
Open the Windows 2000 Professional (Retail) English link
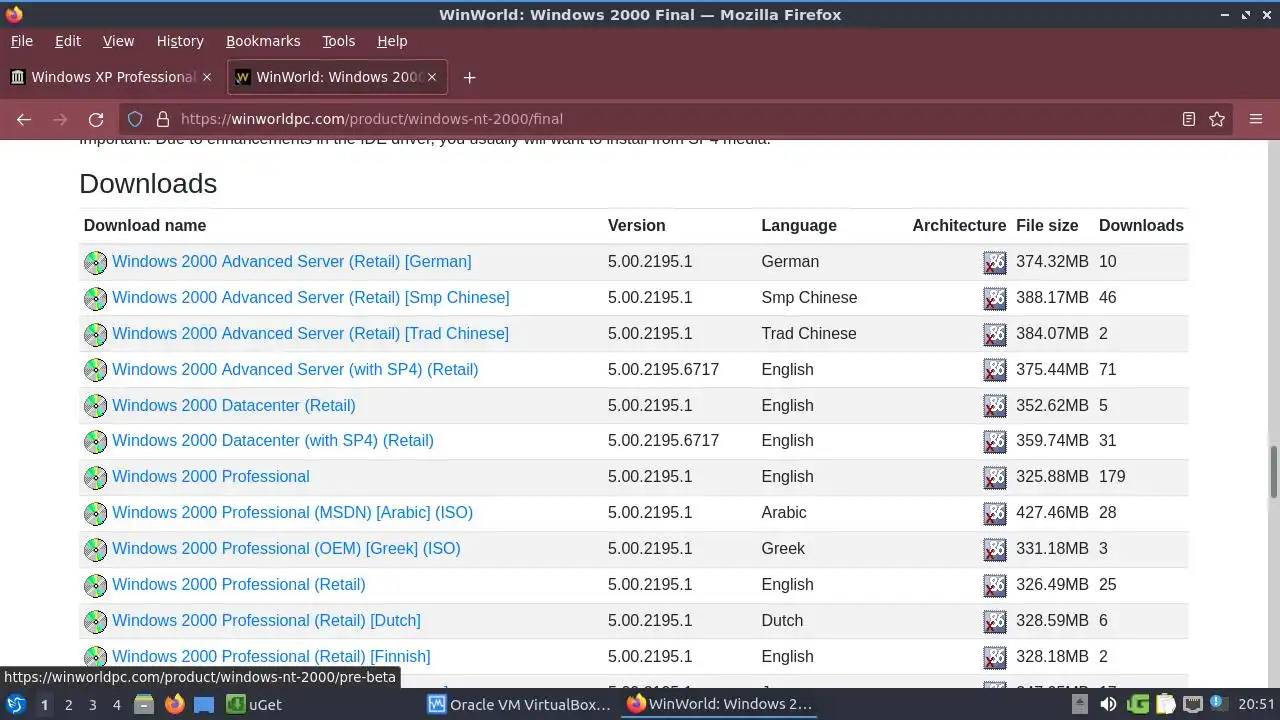point(239,585)
